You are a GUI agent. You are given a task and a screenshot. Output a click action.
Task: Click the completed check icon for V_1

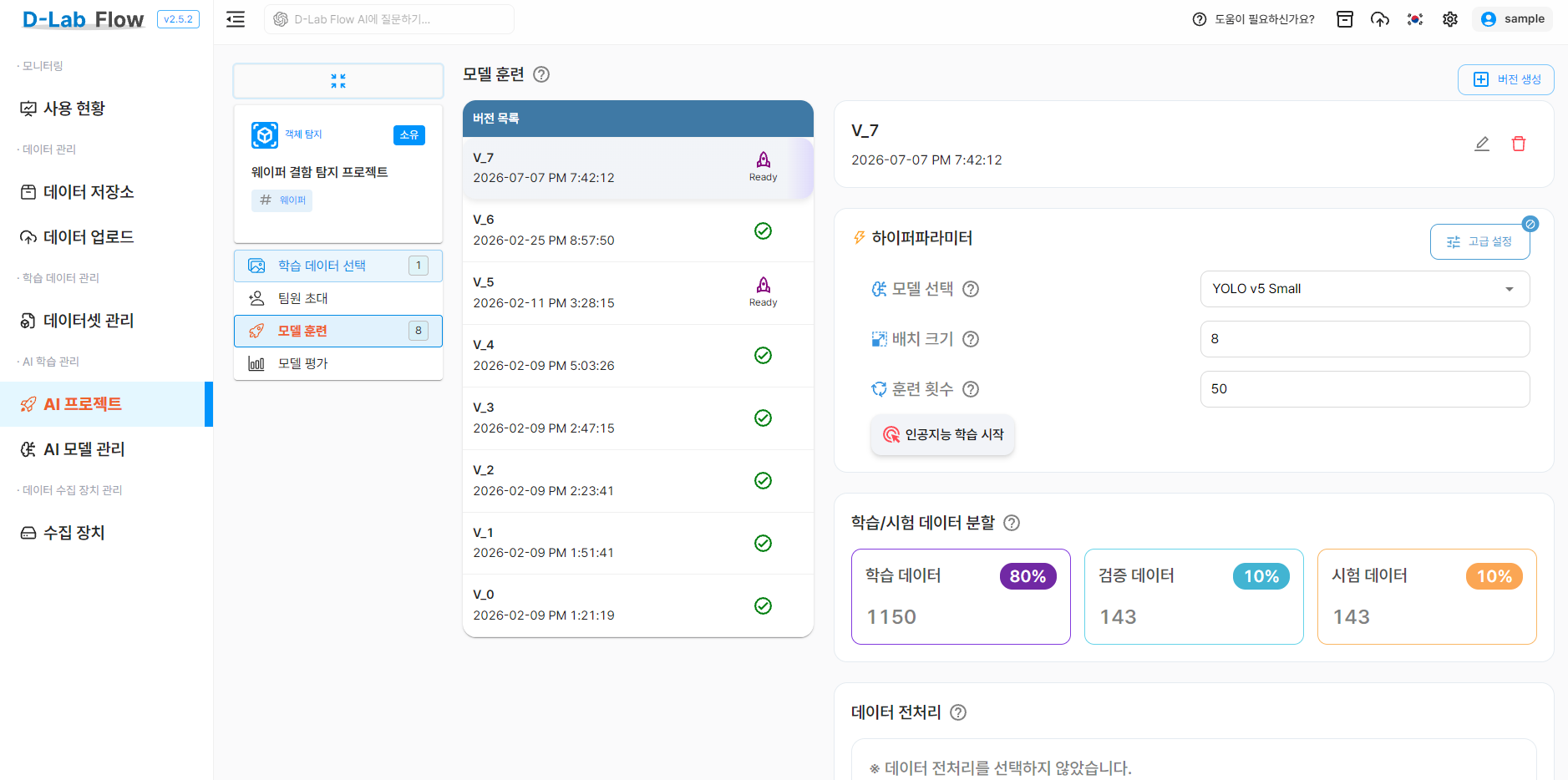point(763,543)
